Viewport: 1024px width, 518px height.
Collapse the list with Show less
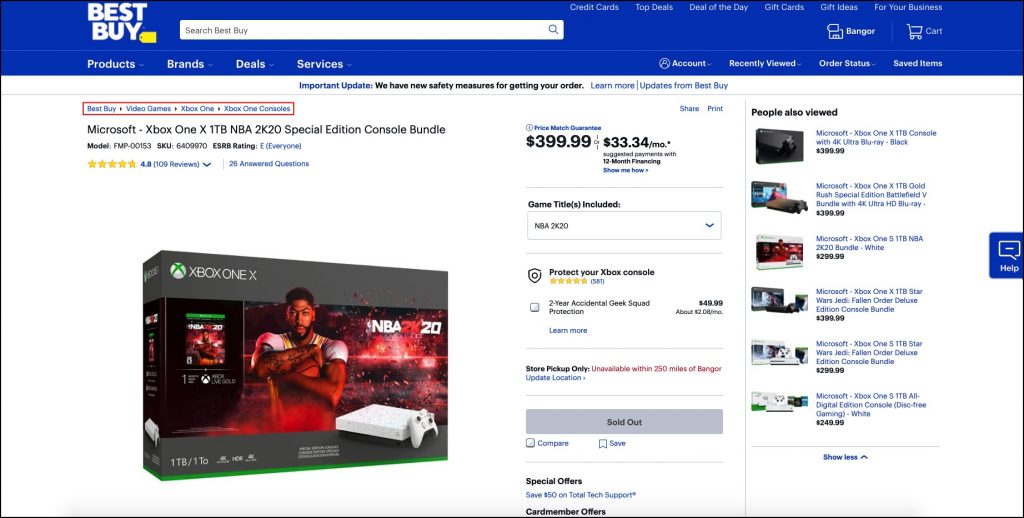[x=845, y=457]
